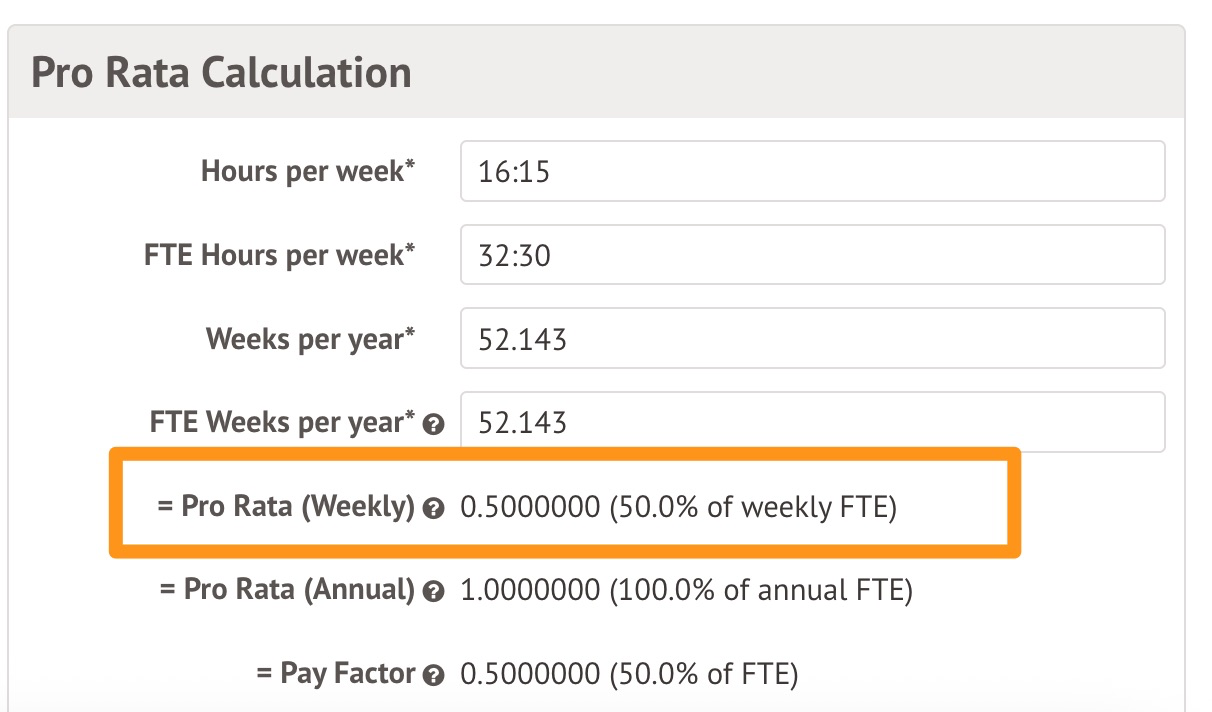Click the help icon beside FTE Weeks per year

click(x=433, y=425)
